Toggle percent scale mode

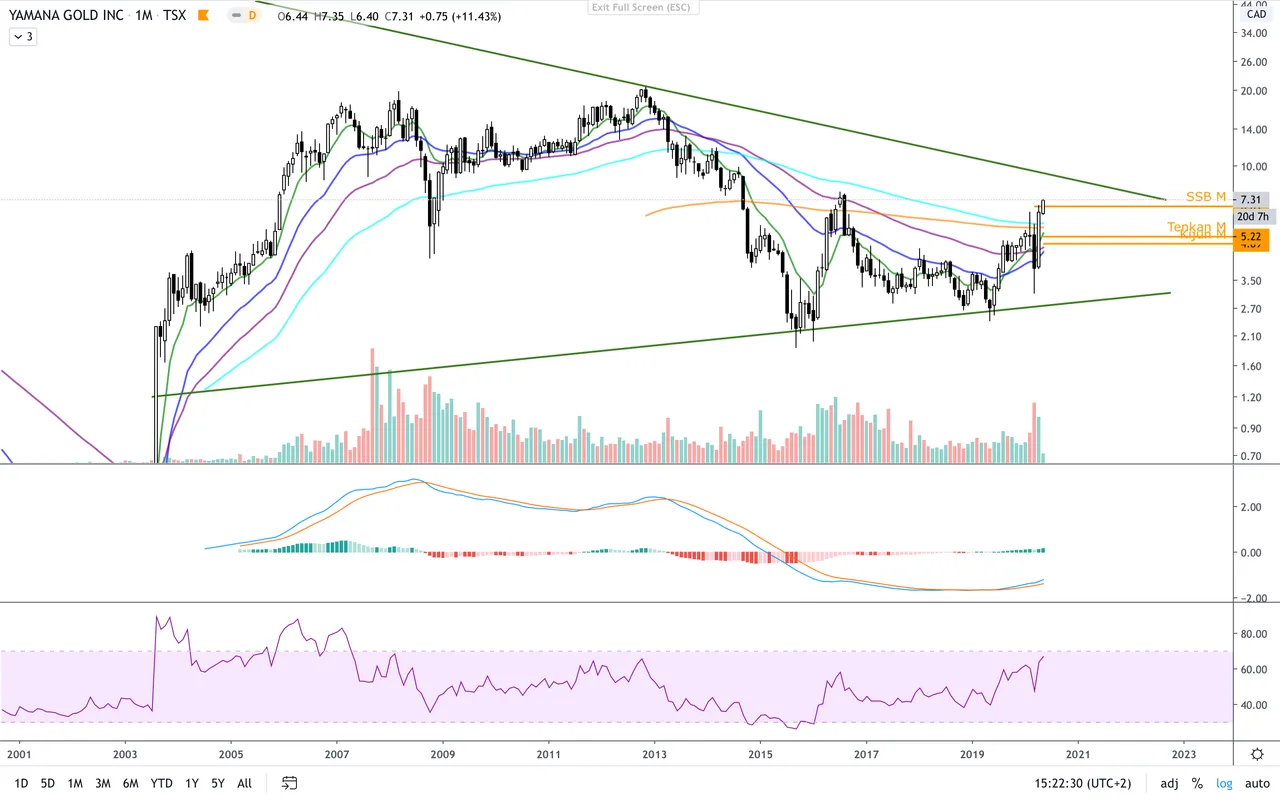(x=1196, y=783)
